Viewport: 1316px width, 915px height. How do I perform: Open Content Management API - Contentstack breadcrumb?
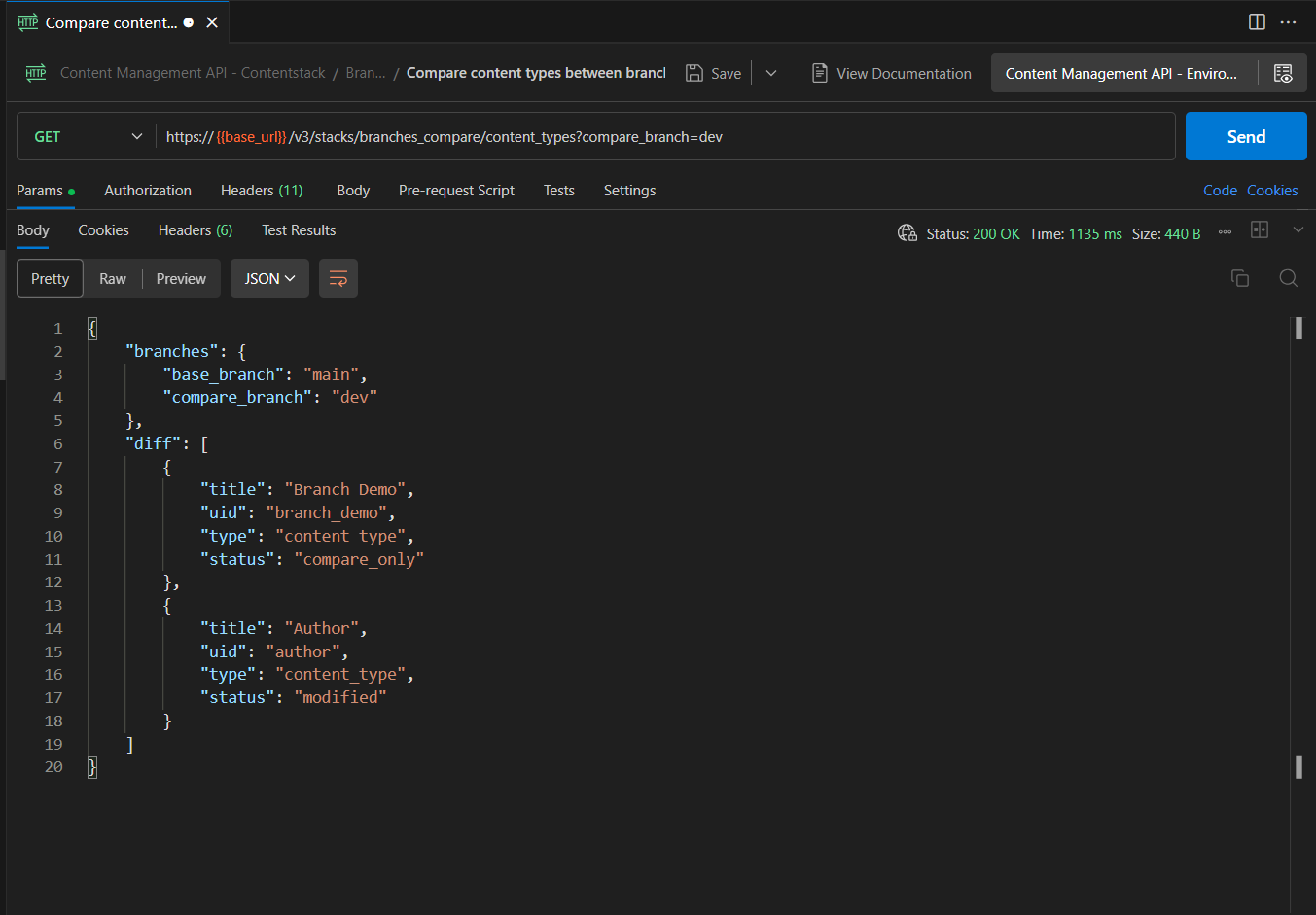(193, 73)
